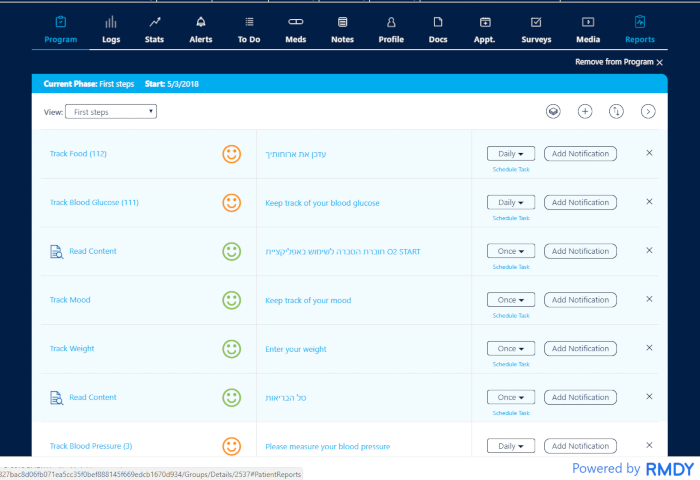Open the Meds tab
Screen dimensions: 700x480
click(x=296, y=29)
